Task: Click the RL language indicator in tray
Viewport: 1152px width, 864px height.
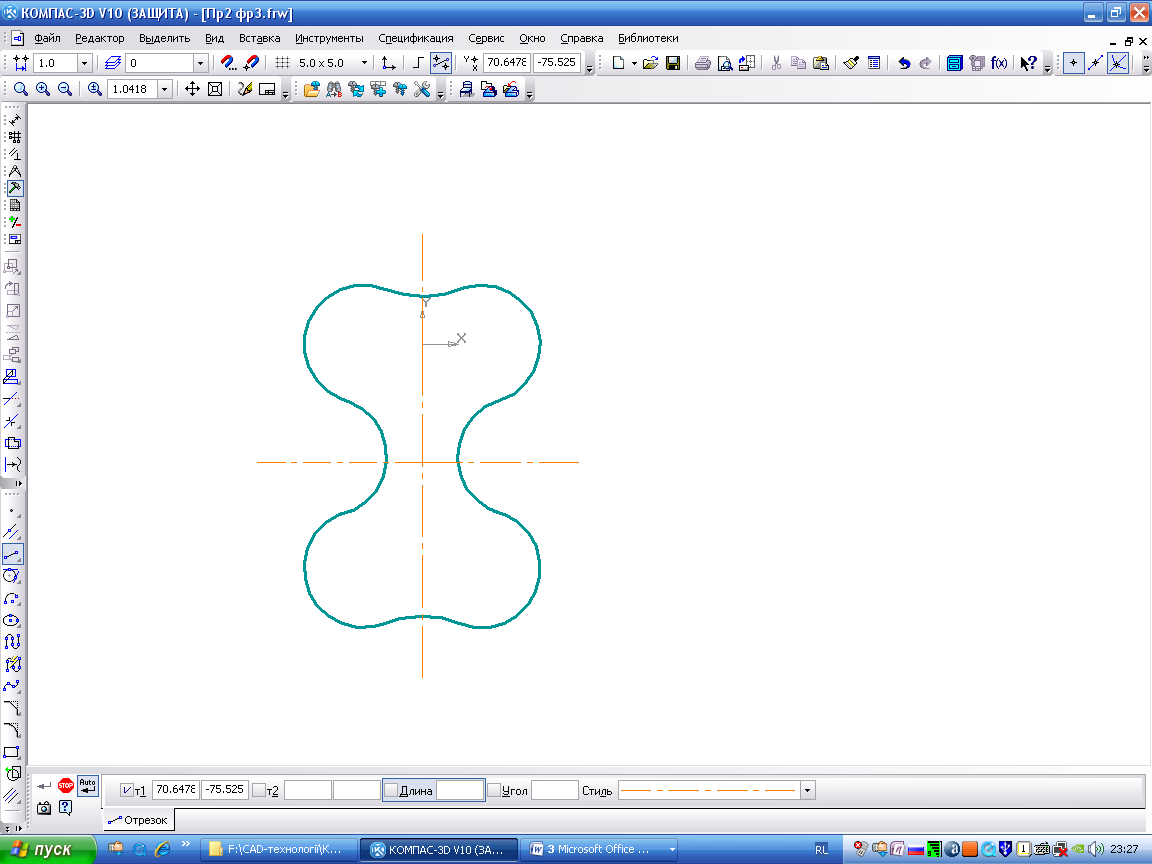Action: [x=821, y=849]
